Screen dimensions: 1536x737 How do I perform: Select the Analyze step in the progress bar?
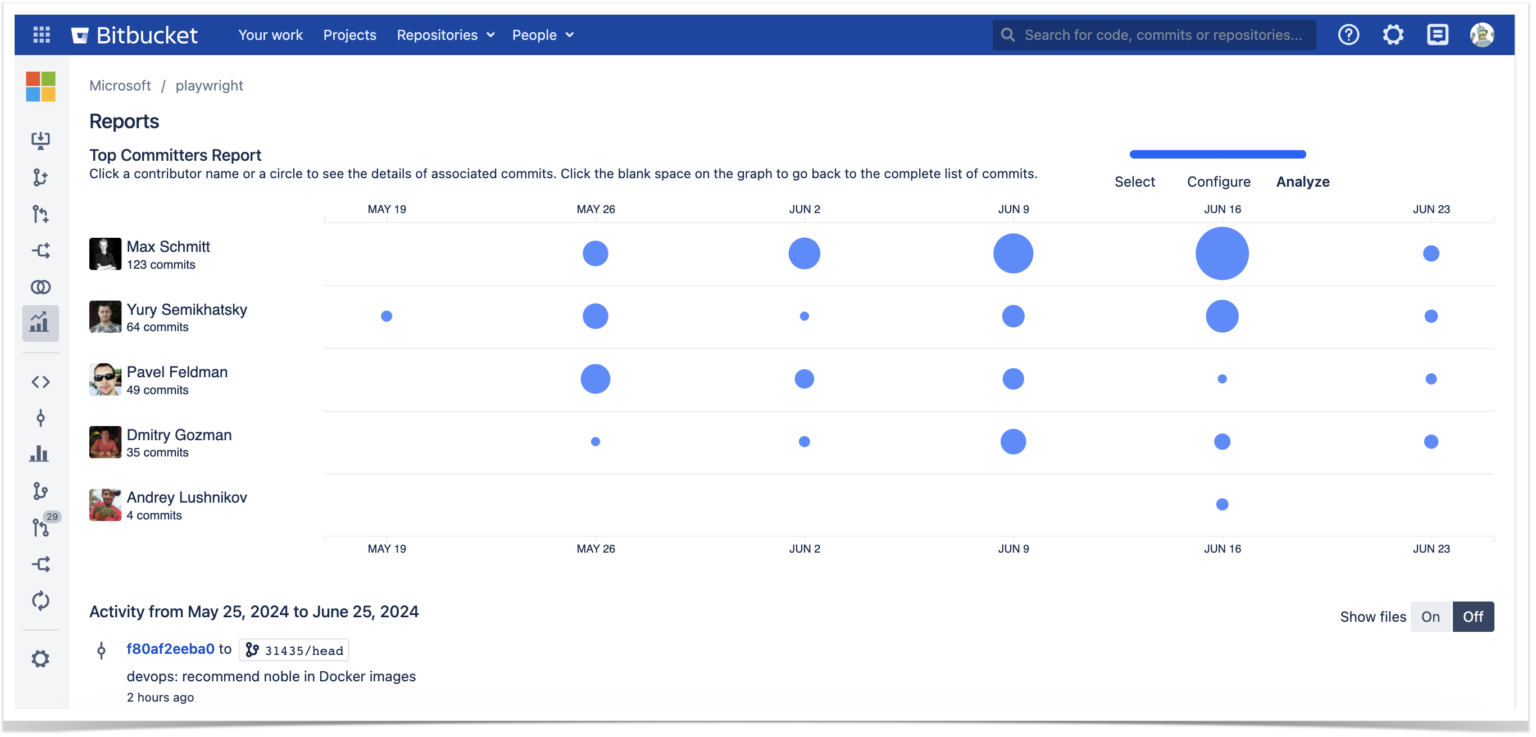tap(1303, 181)
